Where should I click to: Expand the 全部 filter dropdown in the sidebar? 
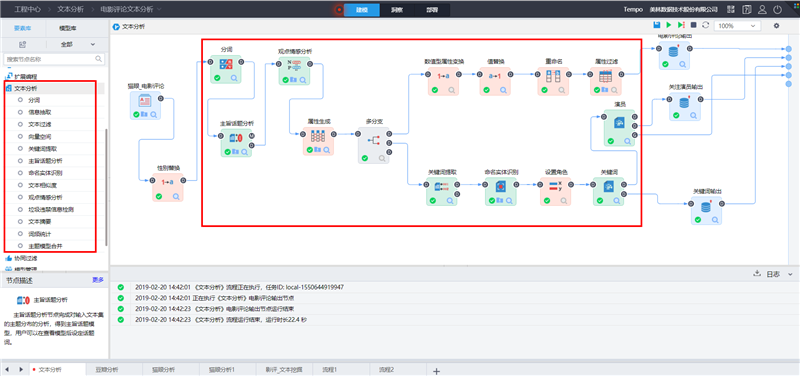click(78, 44)
